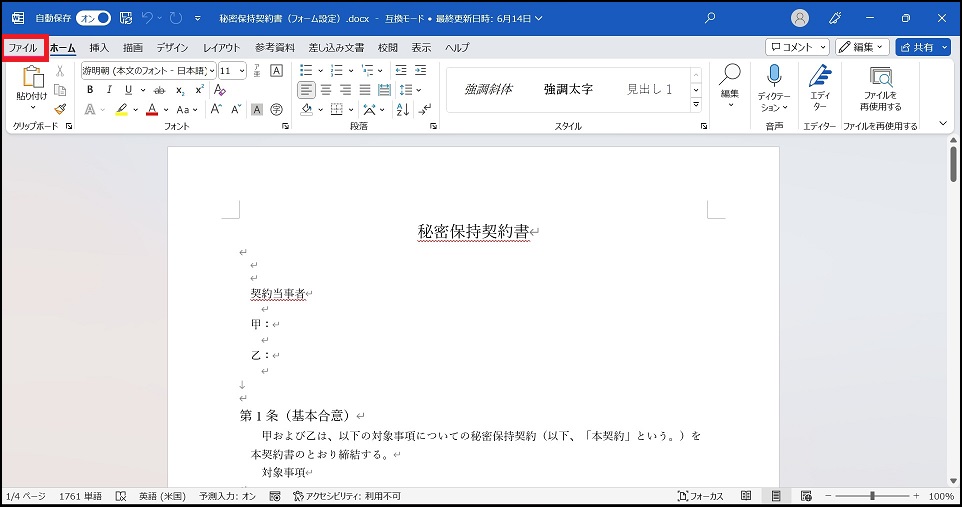Open font color dropdown arrow

pos(166,110)
